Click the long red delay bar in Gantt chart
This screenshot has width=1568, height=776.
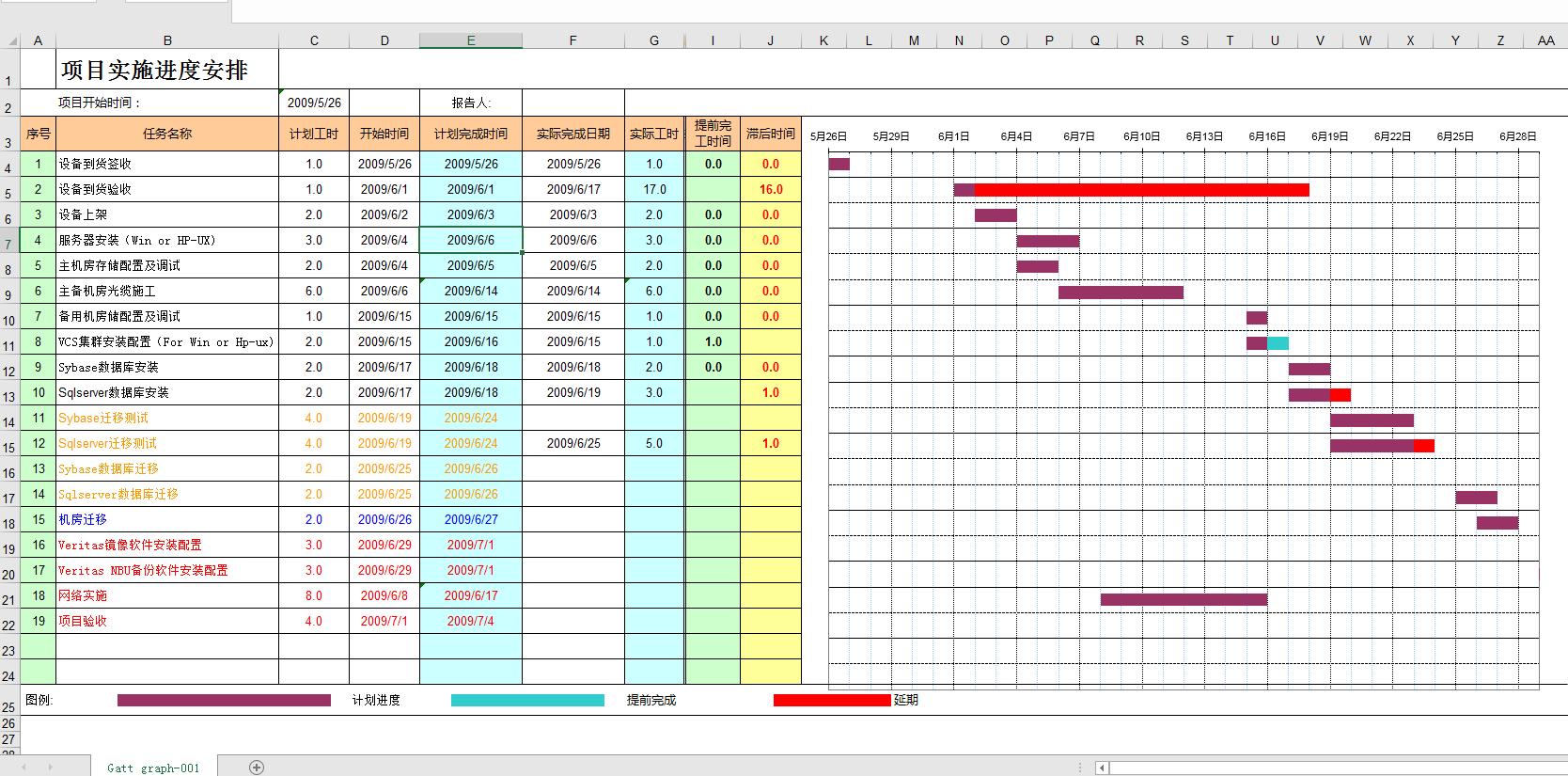pos(1141,190)
